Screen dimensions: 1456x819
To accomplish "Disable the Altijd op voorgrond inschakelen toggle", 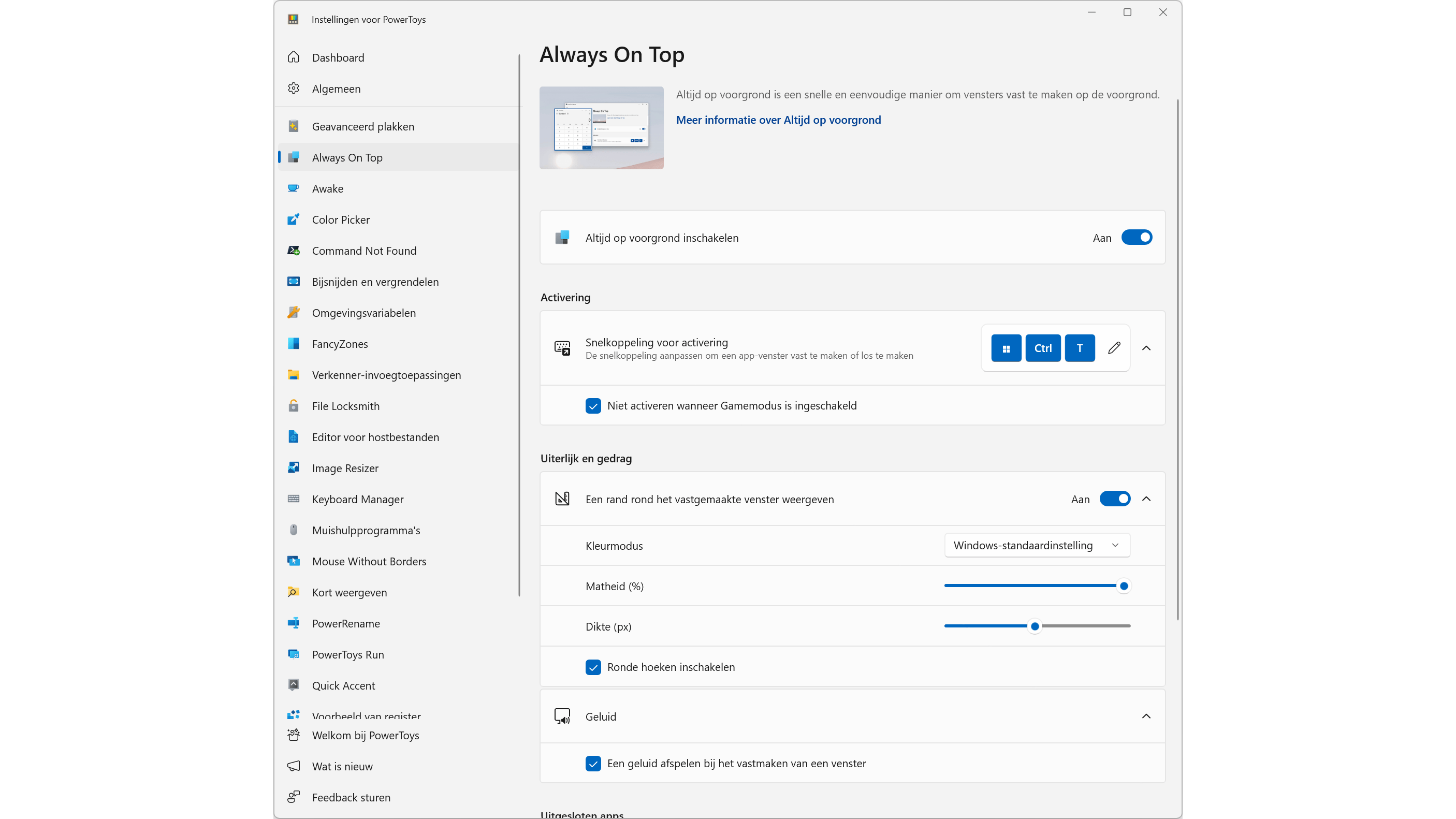I will pyautogui.click(x=1137, y=238).
